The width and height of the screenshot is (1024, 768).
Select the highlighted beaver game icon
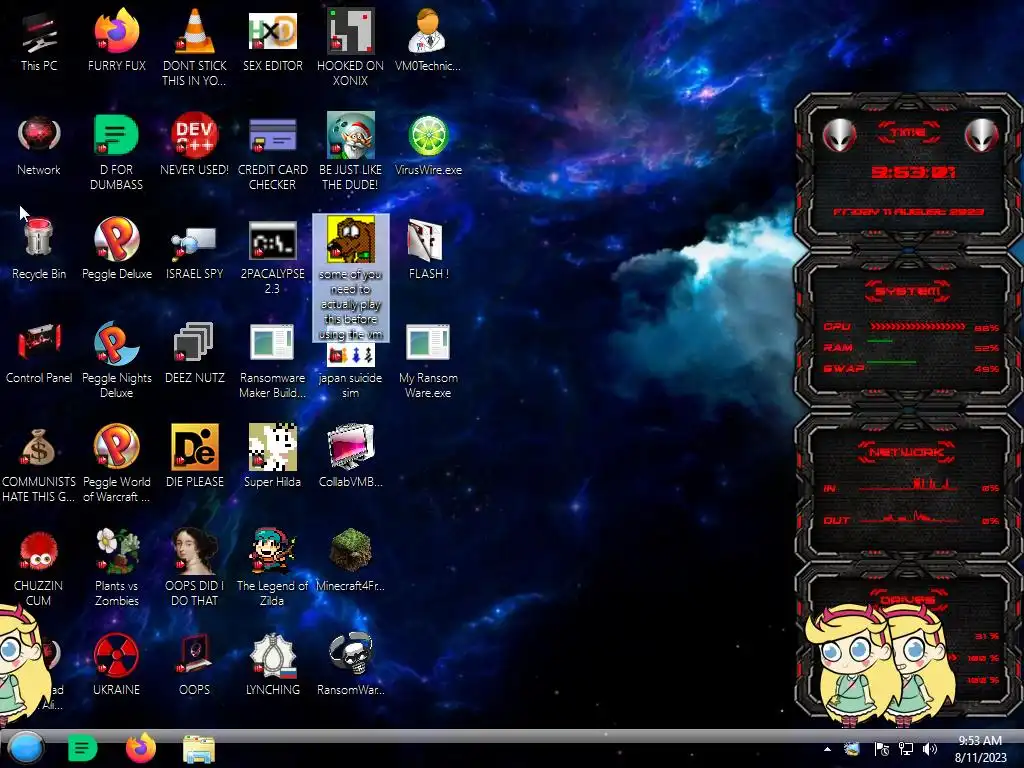coord(351,239)
